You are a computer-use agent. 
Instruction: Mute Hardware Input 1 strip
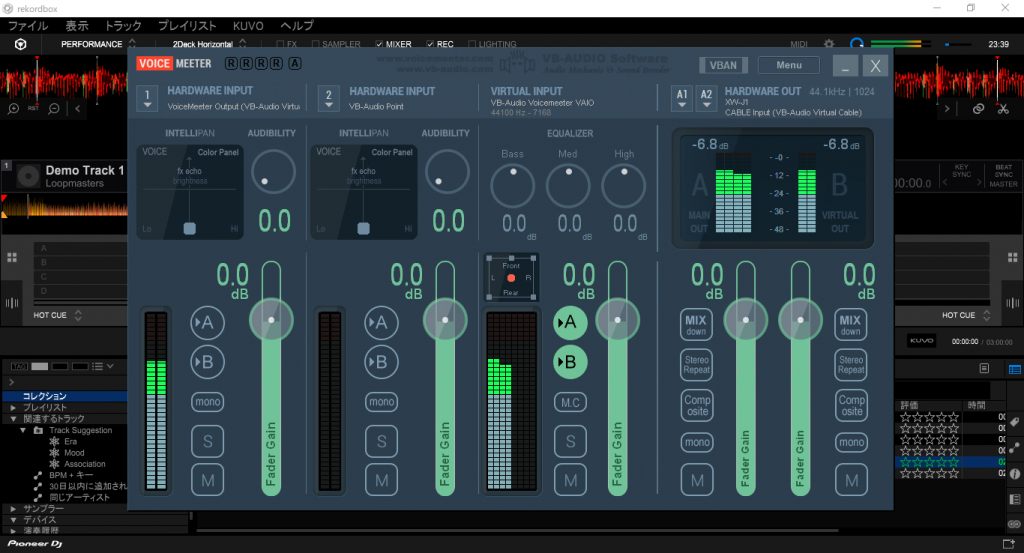pos(208,481)
